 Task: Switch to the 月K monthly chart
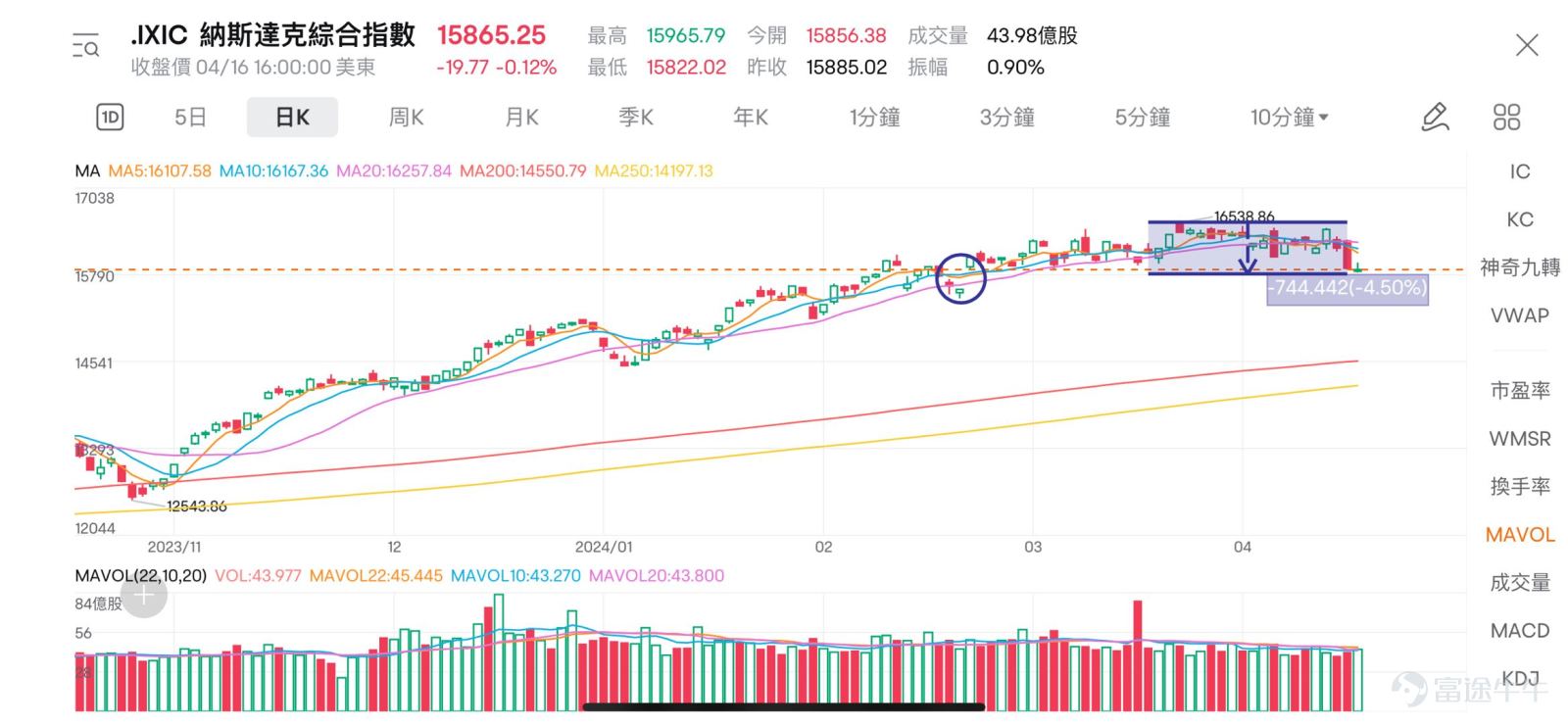pyautogui.click(x=521, y=118)
